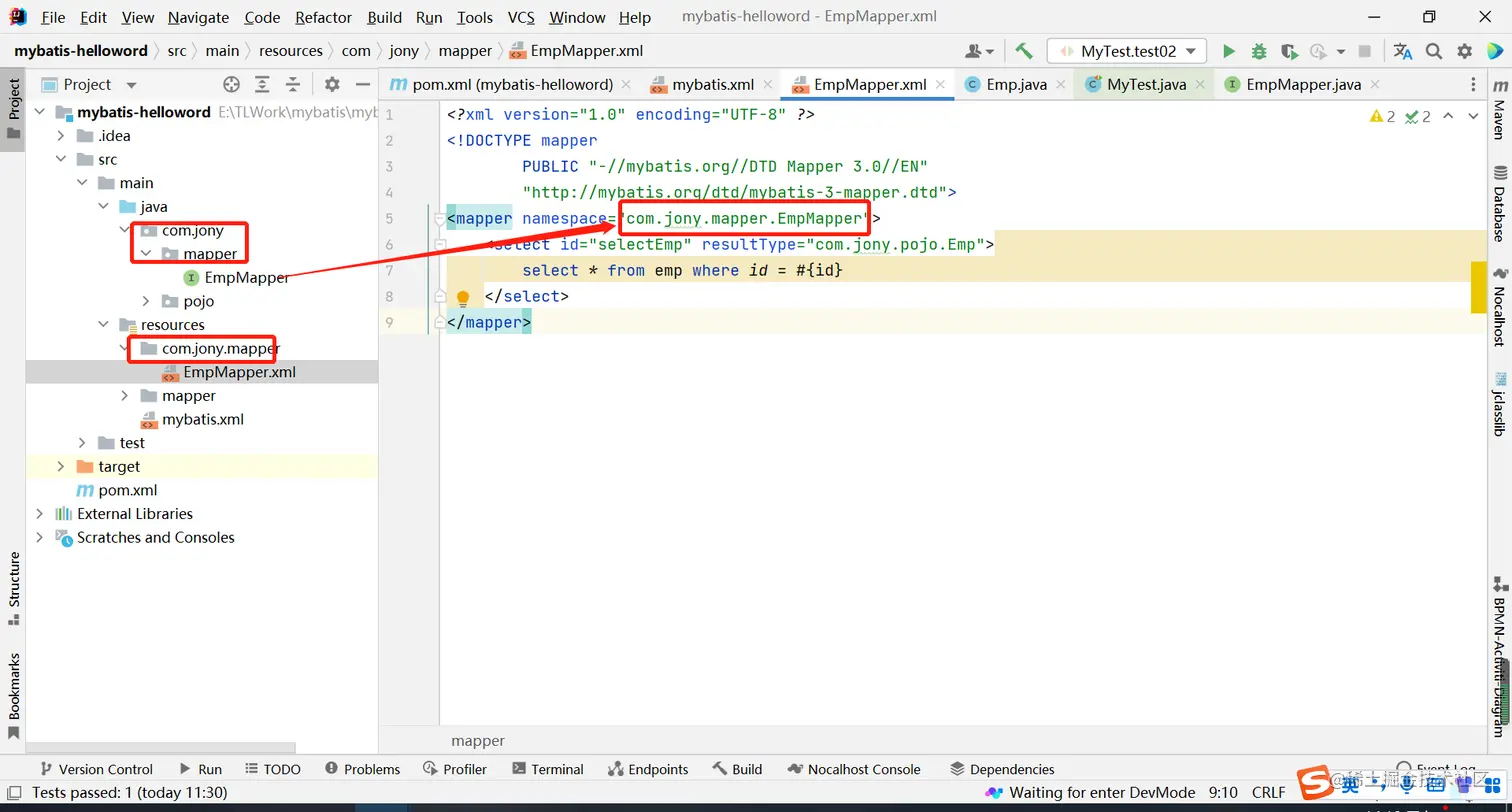Click the 9:10 caret position indicator

click(x=1223, y=793)
